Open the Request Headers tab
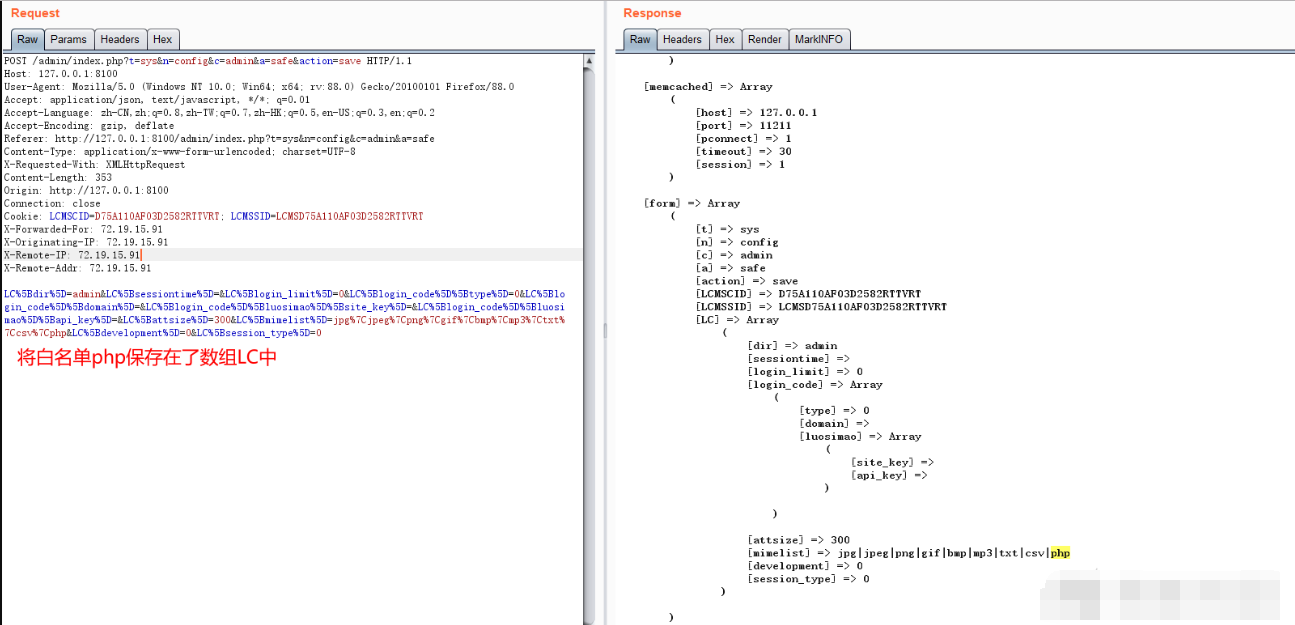The width and height of the screenshot is (1295, 625). pos(120,39)
